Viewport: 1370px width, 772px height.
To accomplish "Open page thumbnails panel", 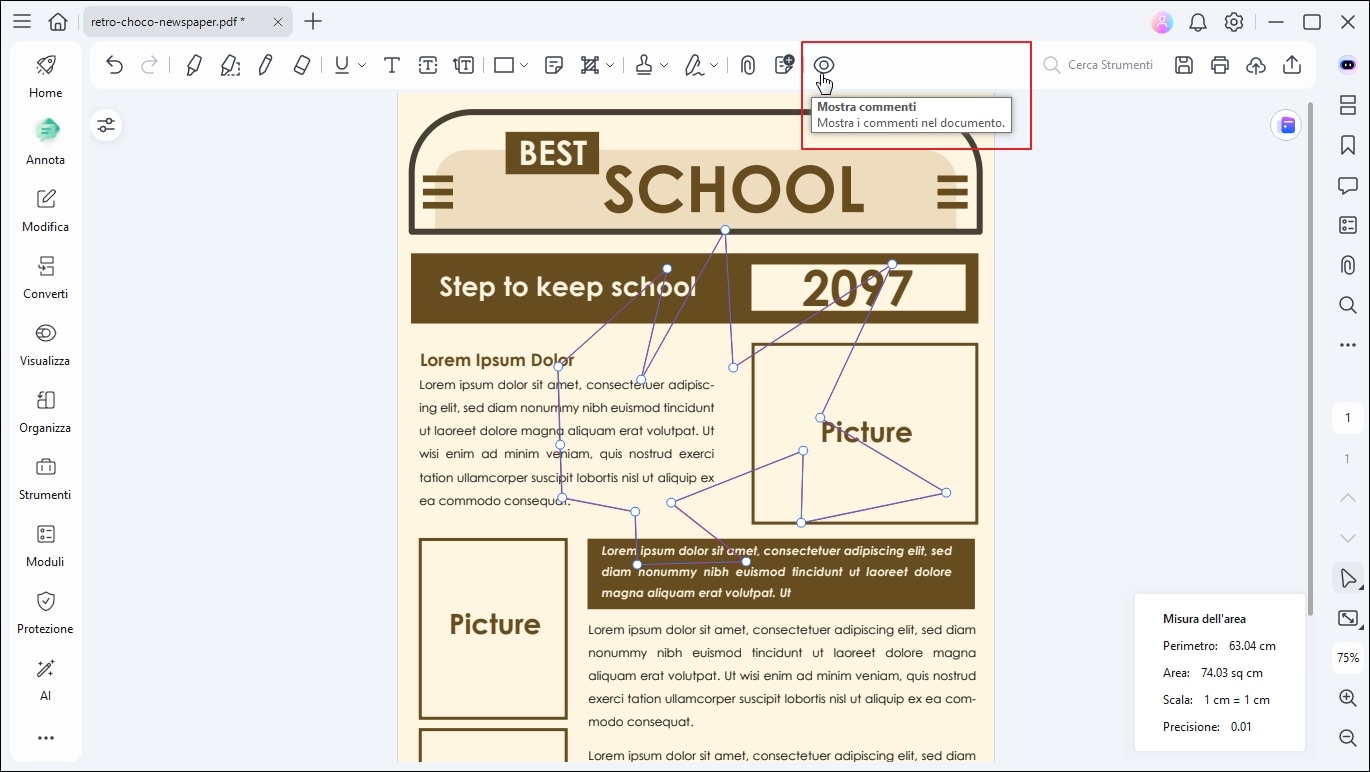I will pyautogui.click(x=1348, y=106).
